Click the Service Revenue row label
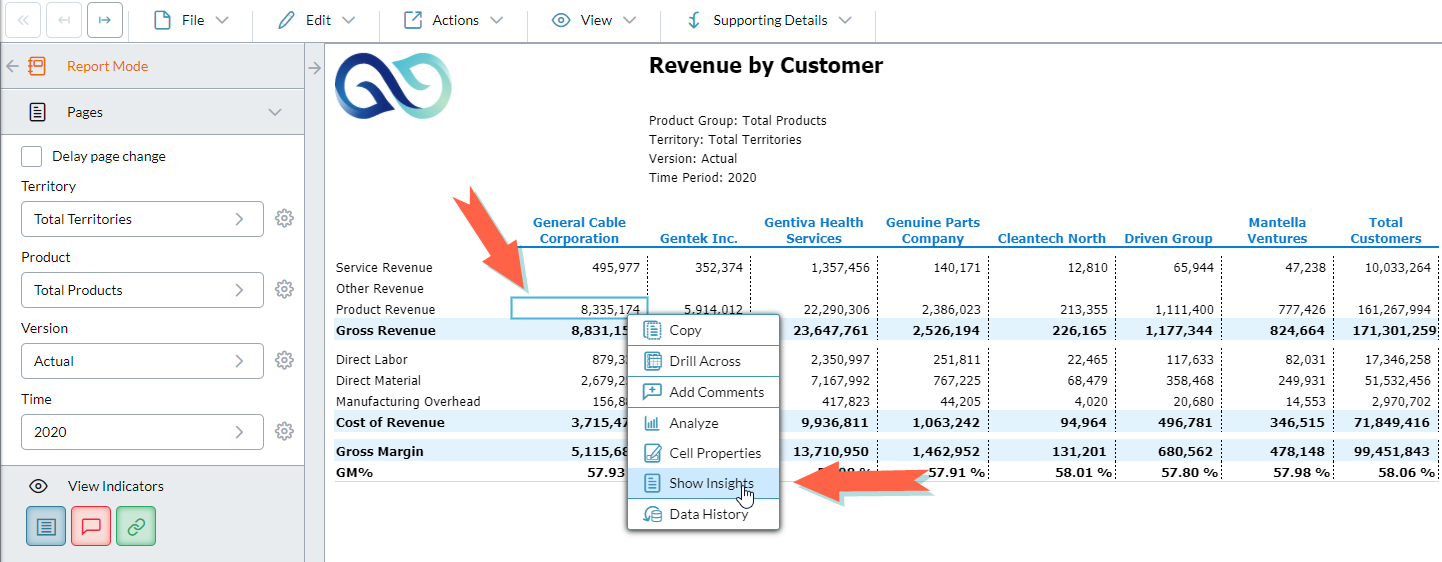Image resolution: width=1442 pixels, height=562 pixels. (384, 268)
